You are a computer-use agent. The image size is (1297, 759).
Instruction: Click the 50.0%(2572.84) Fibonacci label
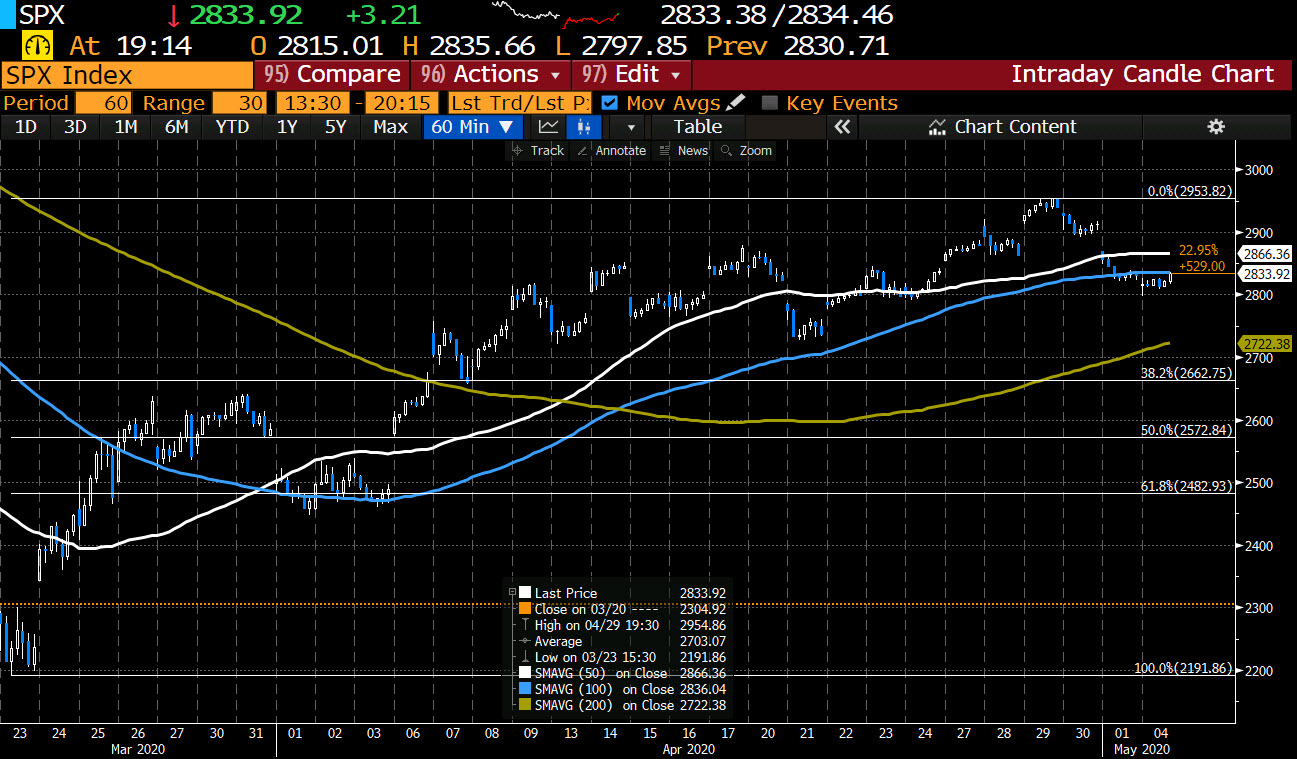[x=1185, y=430]
